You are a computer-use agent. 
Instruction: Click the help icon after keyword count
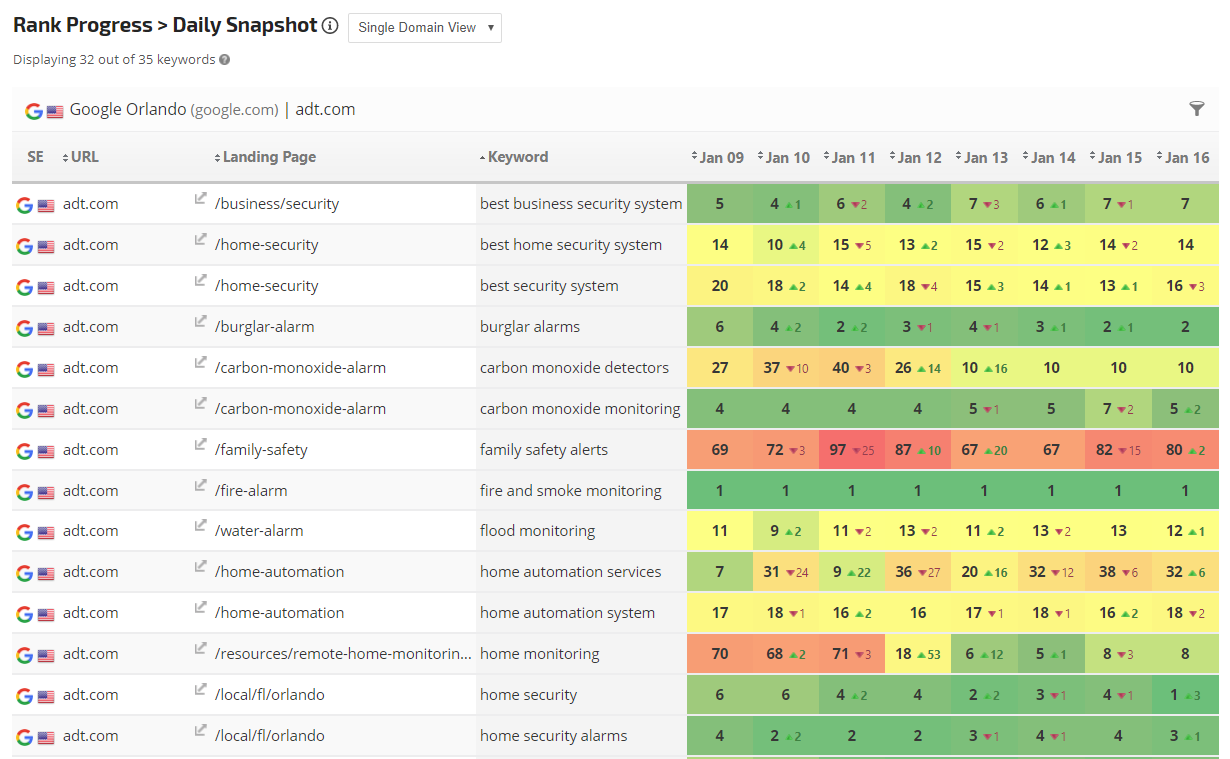click(x=225, y=60)
